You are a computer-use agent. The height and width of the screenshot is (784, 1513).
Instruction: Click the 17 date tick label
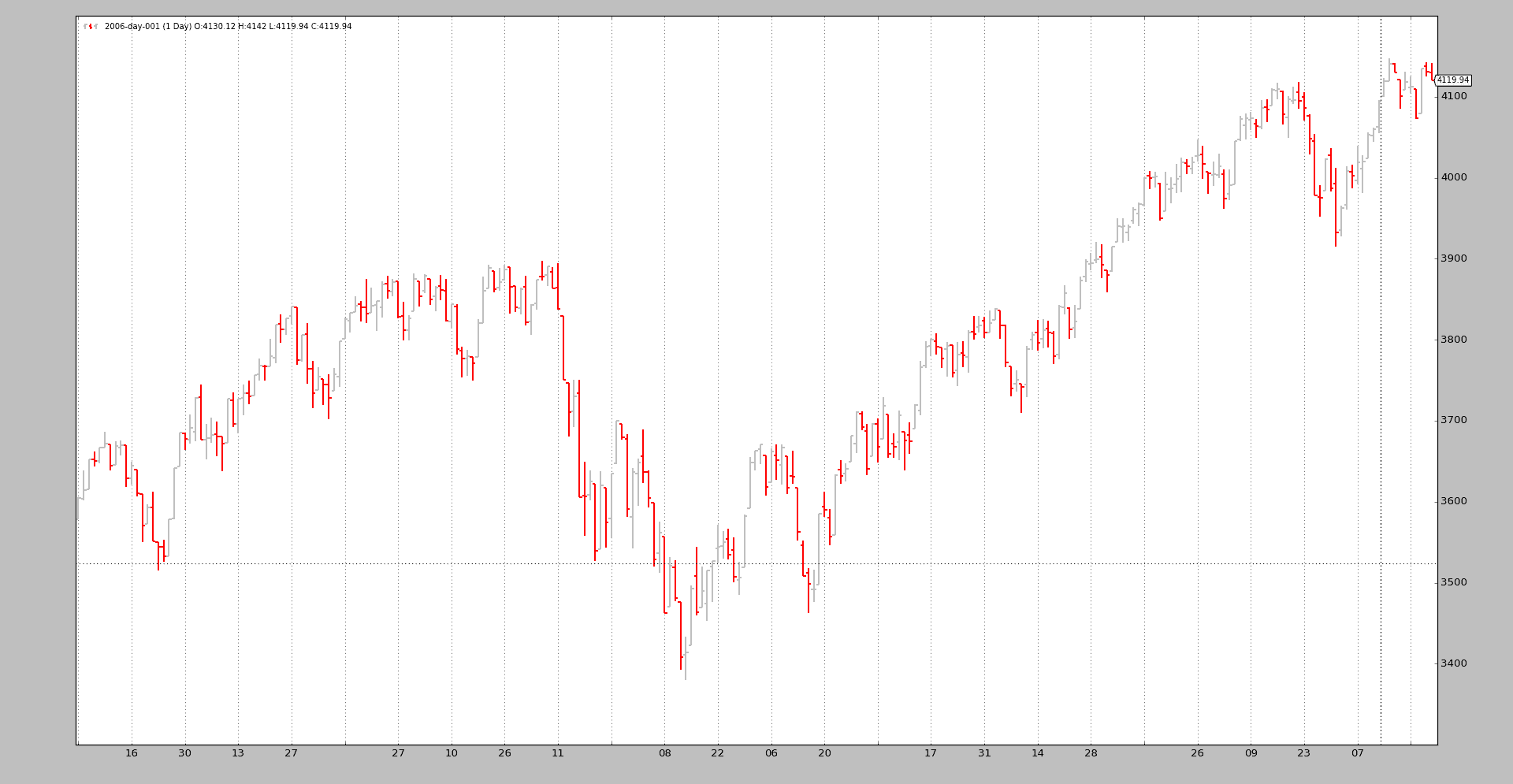click(931, 753)
